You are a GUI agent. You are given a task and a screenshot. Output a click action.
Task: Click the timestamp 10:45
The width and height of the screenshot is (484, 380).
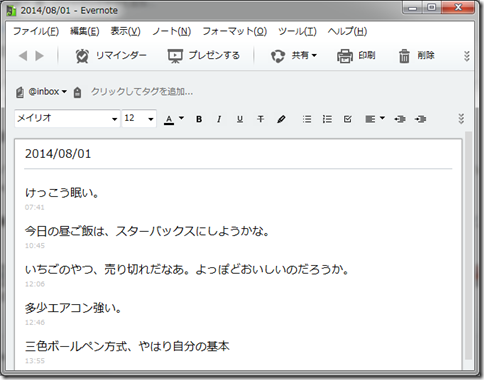(35, 246)
